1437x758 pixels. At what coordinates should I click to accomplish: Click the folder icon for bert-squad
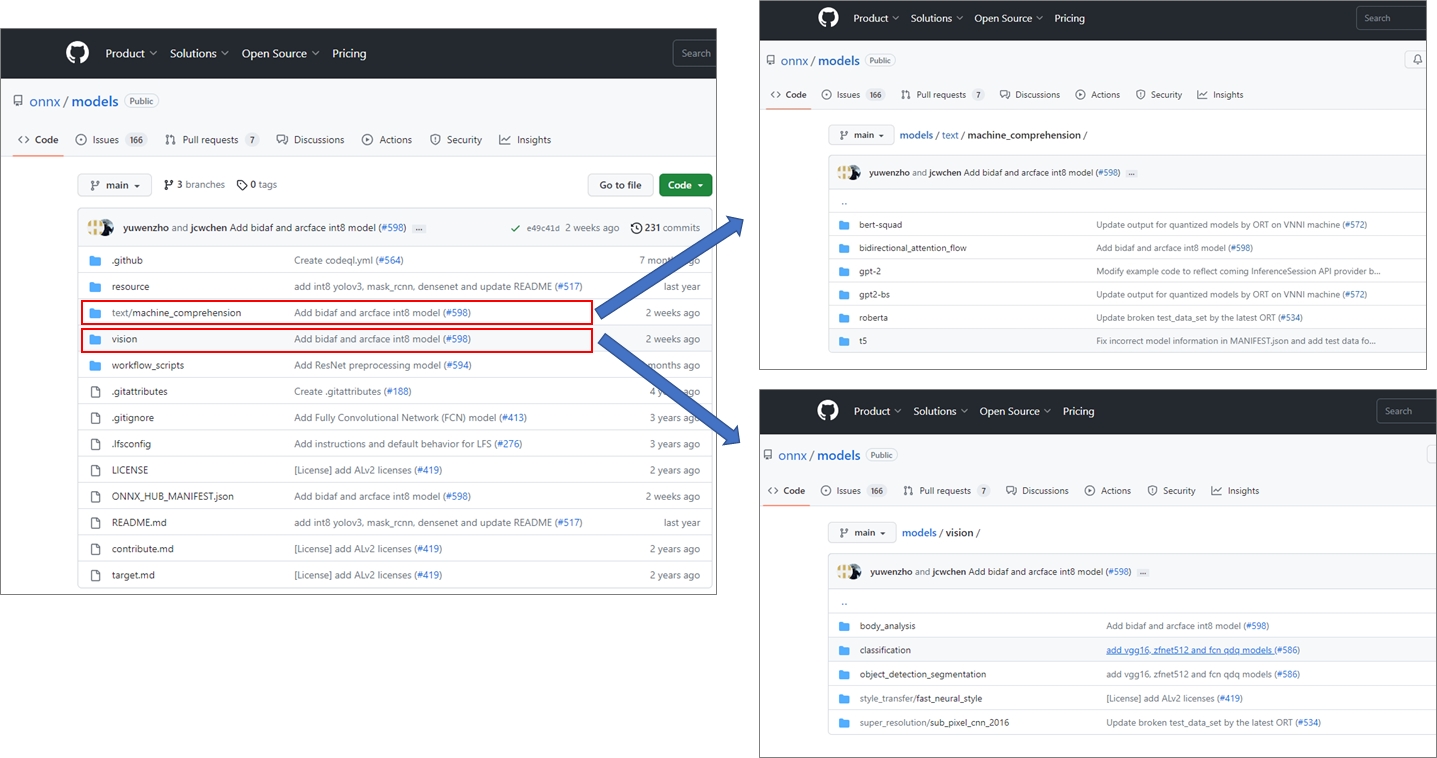pyautogui.click(x=844, y=225)
